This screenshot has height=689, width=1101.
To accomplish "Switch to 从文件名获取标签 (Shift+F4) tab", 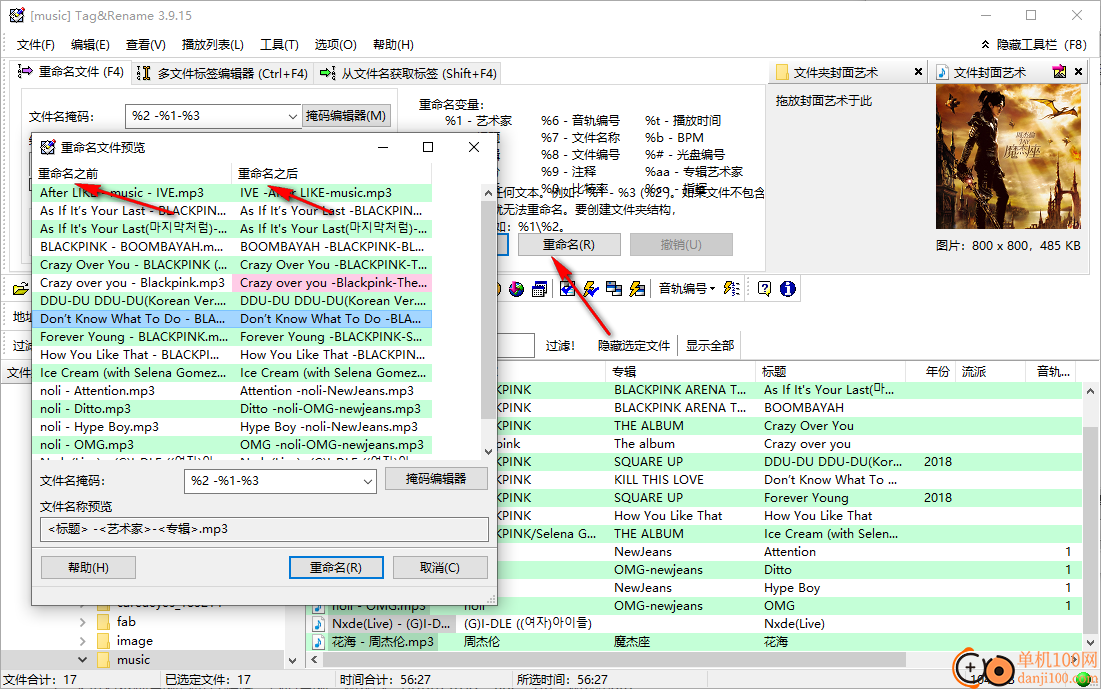I will tap(408, 73).
